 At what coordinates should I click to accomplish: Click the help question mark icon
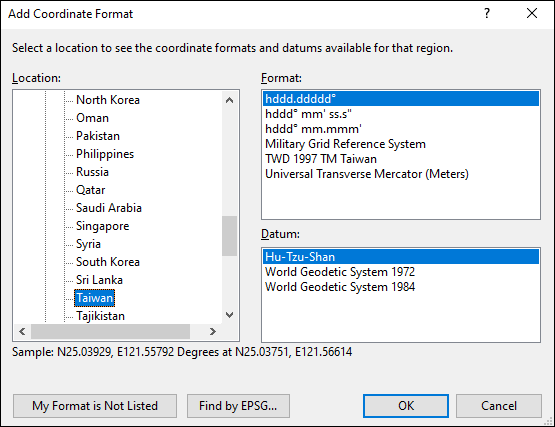tap(487, 14)
